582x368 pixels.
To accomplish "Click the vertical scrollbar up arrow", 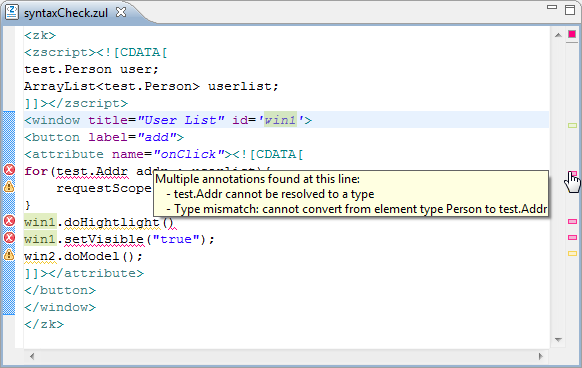I will coord(558,35).
